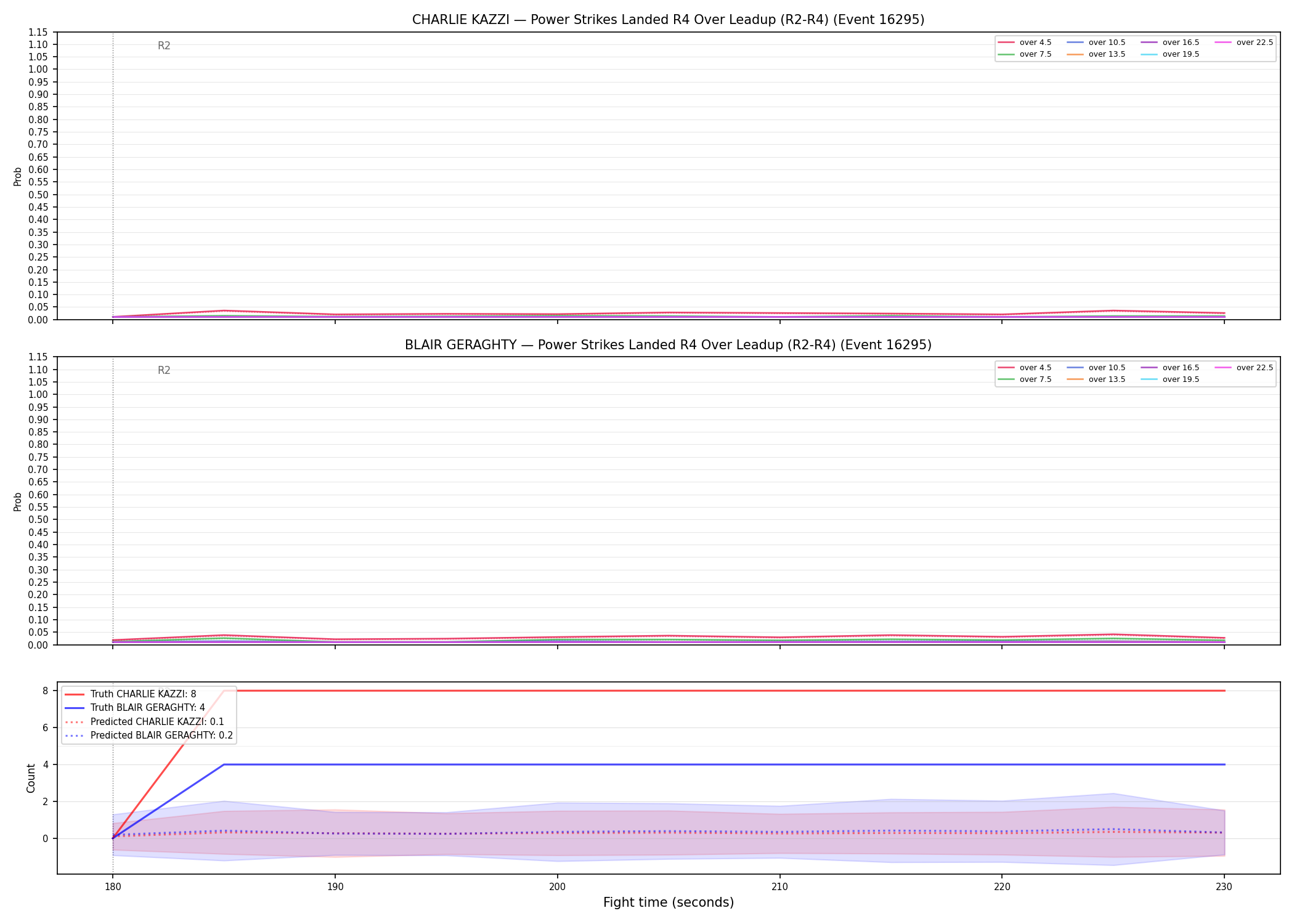
Task: Click the 0.50 tick in Geraghty chart
Action: tap(38, 520)
